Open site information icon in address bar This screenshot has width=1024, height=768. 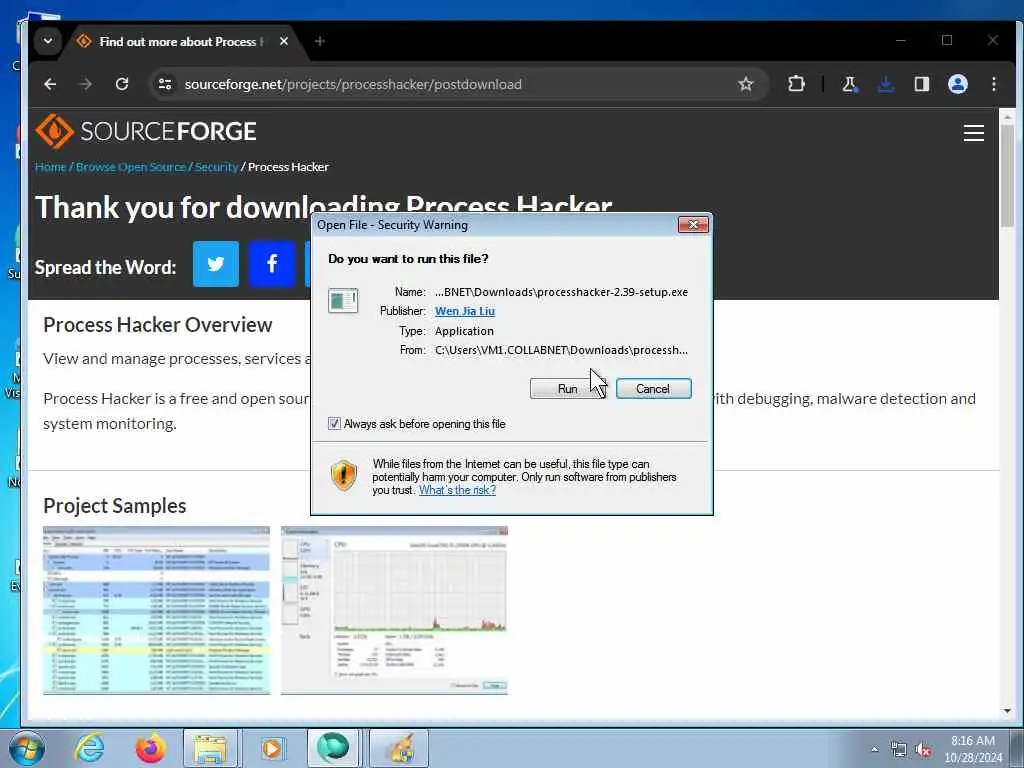coord(165,84)
